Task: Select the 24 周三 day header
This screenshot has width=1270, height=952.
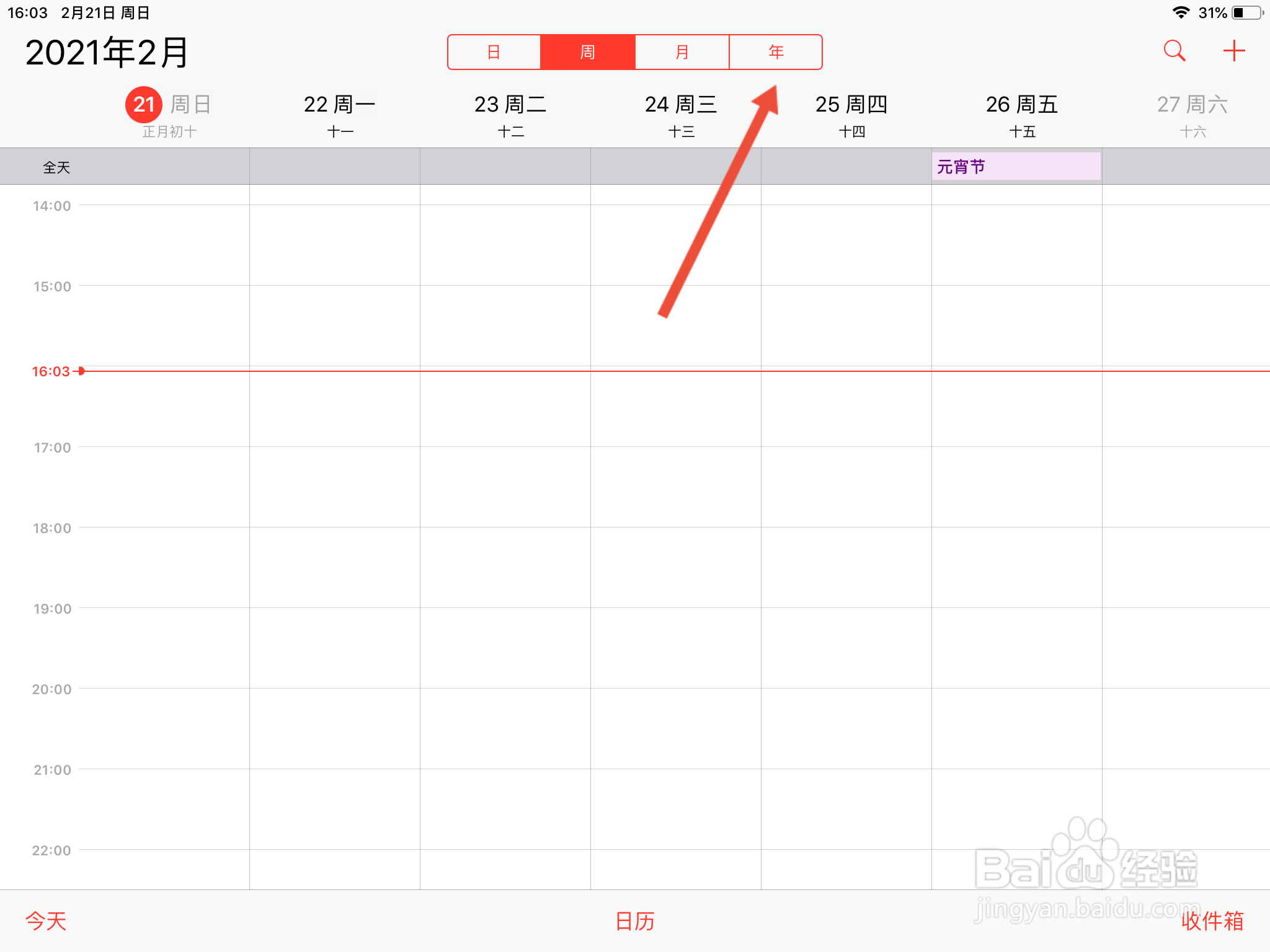Action: (681, 104)
